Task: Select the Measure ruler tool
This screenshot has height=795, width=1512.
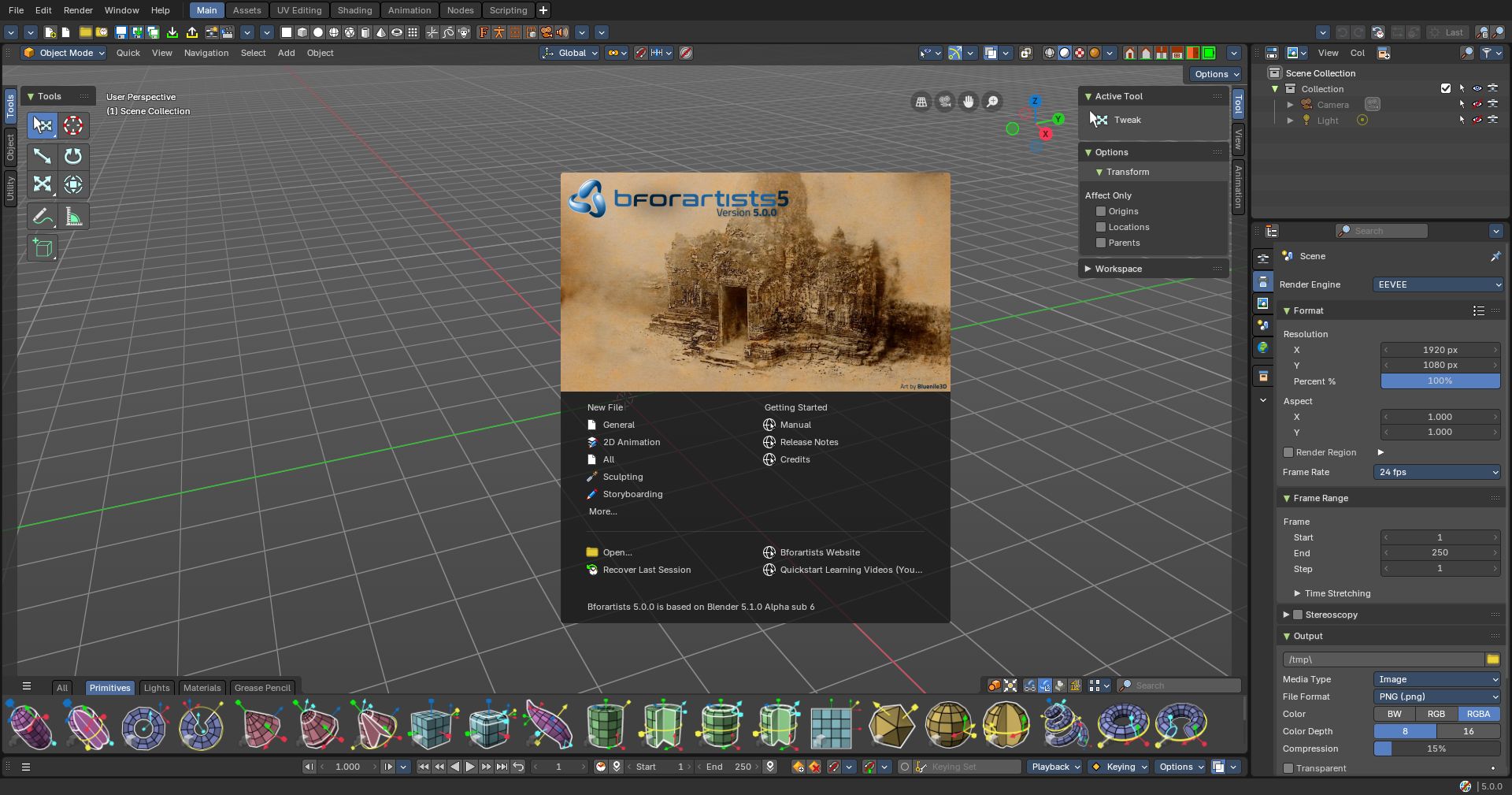Action: coord(73,217)
